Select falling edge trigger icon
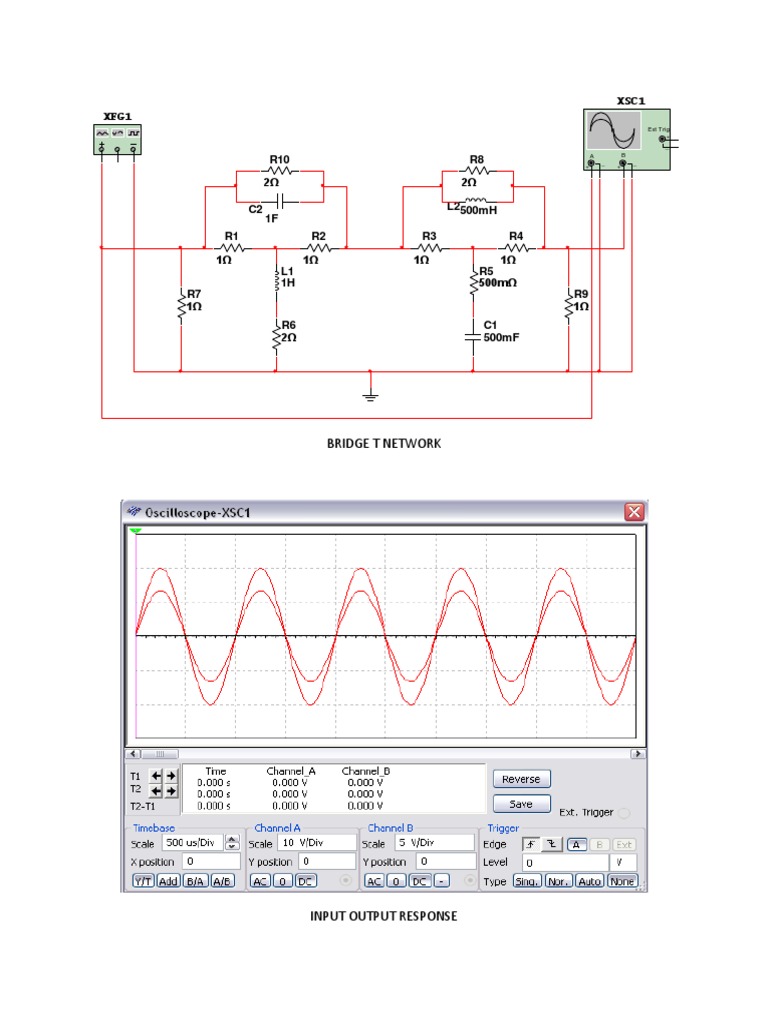 [552, 844]
